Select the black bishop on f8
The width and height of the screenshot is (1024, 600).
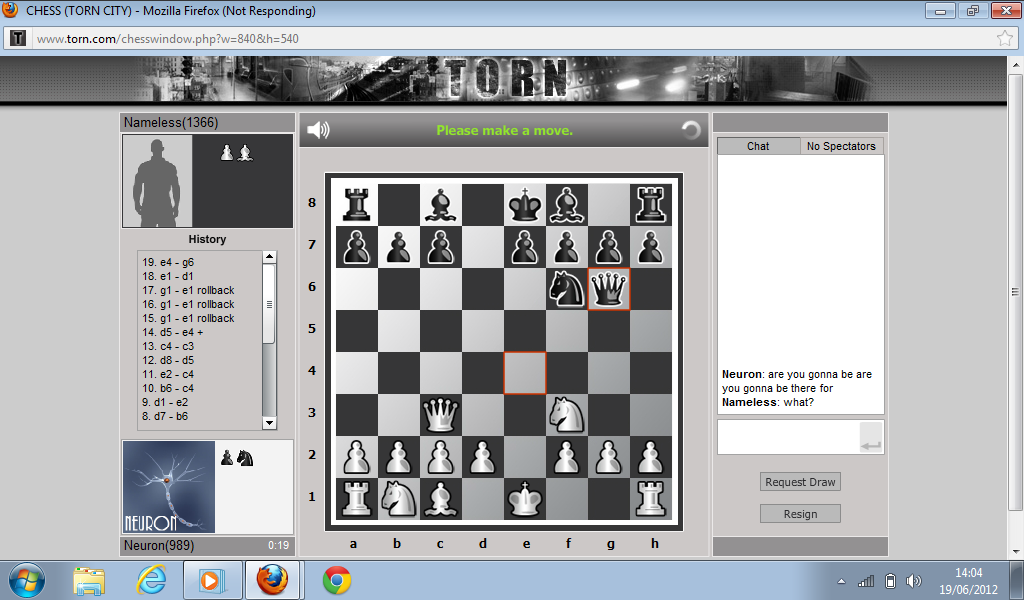[x=567, y=205]
